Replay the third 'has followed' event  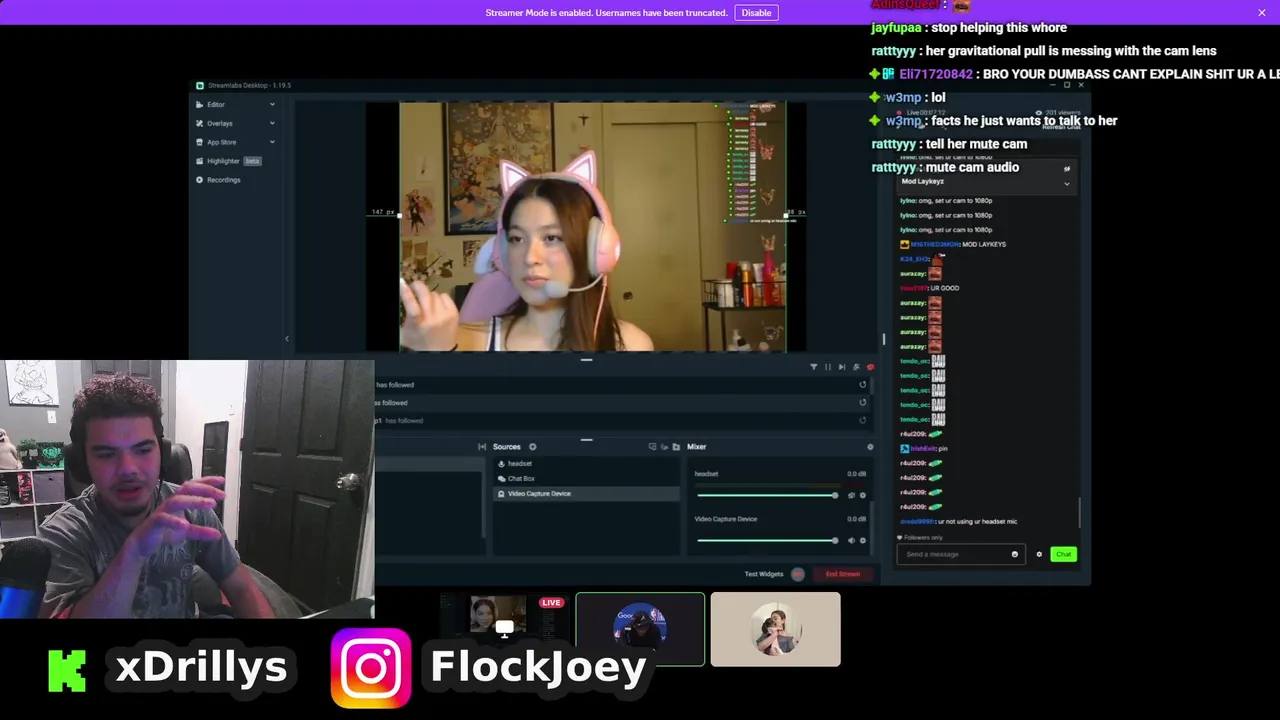pyautogui.click(x=862, y=420)
